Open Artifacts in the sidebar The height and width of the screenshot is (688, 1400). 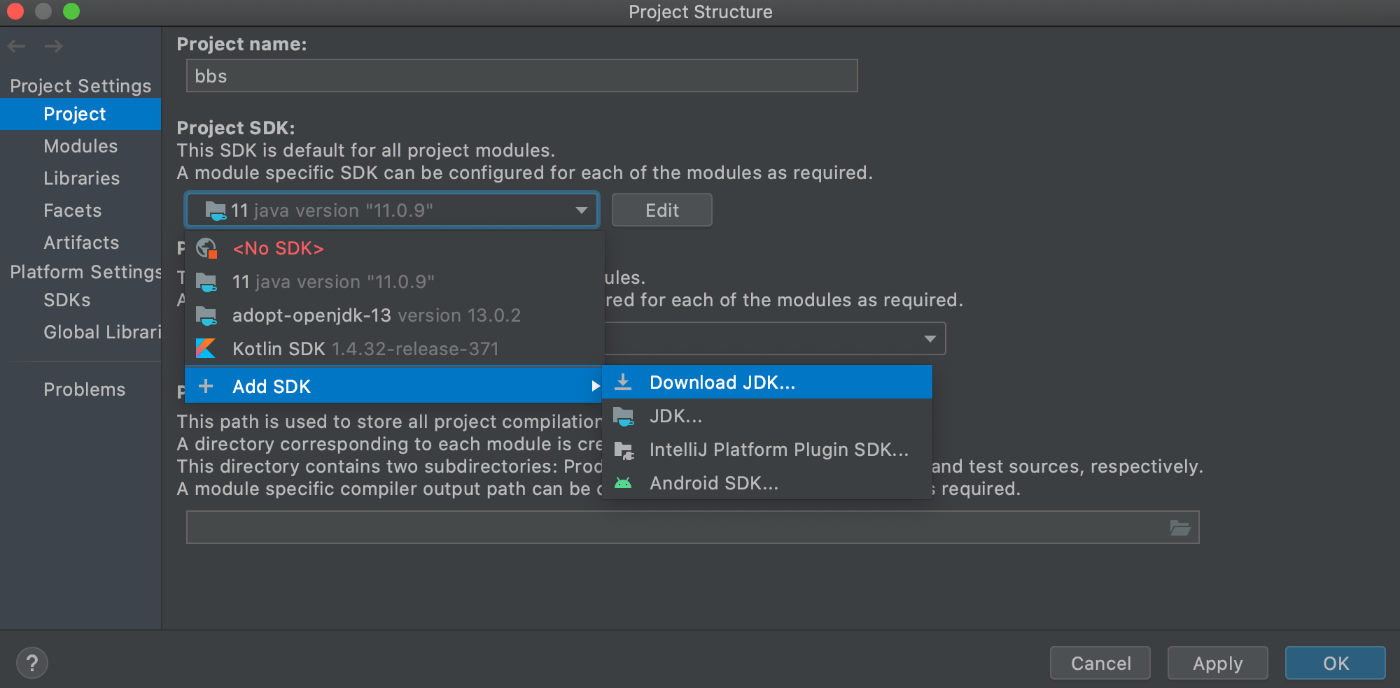(80, 242)
